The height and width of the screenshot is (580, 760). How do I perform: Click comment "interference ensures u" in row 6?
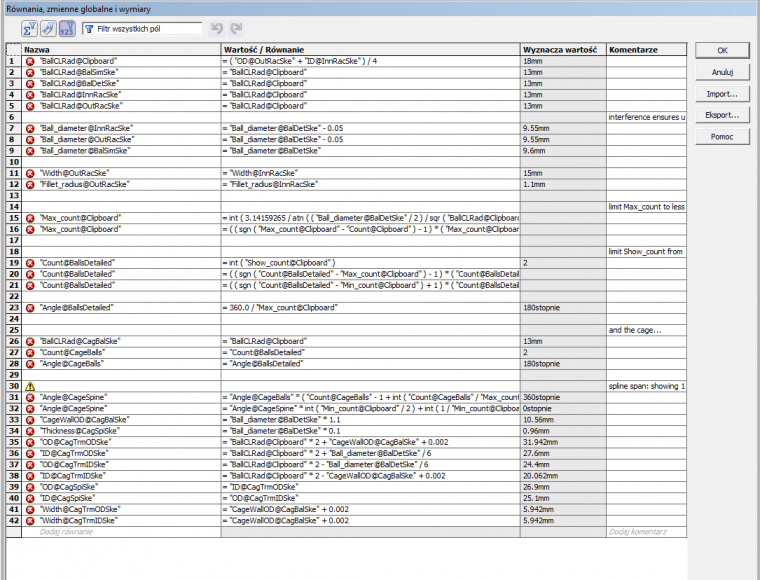click(x=647, y=117)
